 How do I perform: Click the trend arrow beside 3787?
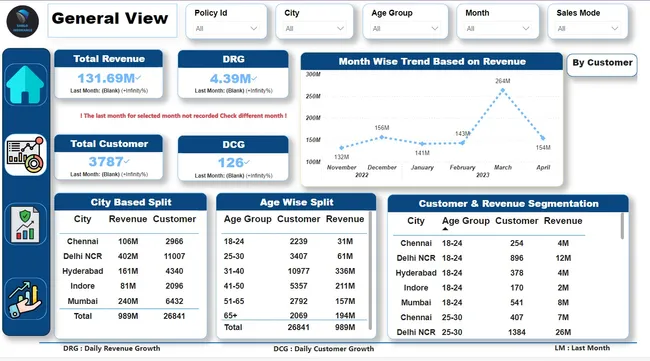(126, 161)
